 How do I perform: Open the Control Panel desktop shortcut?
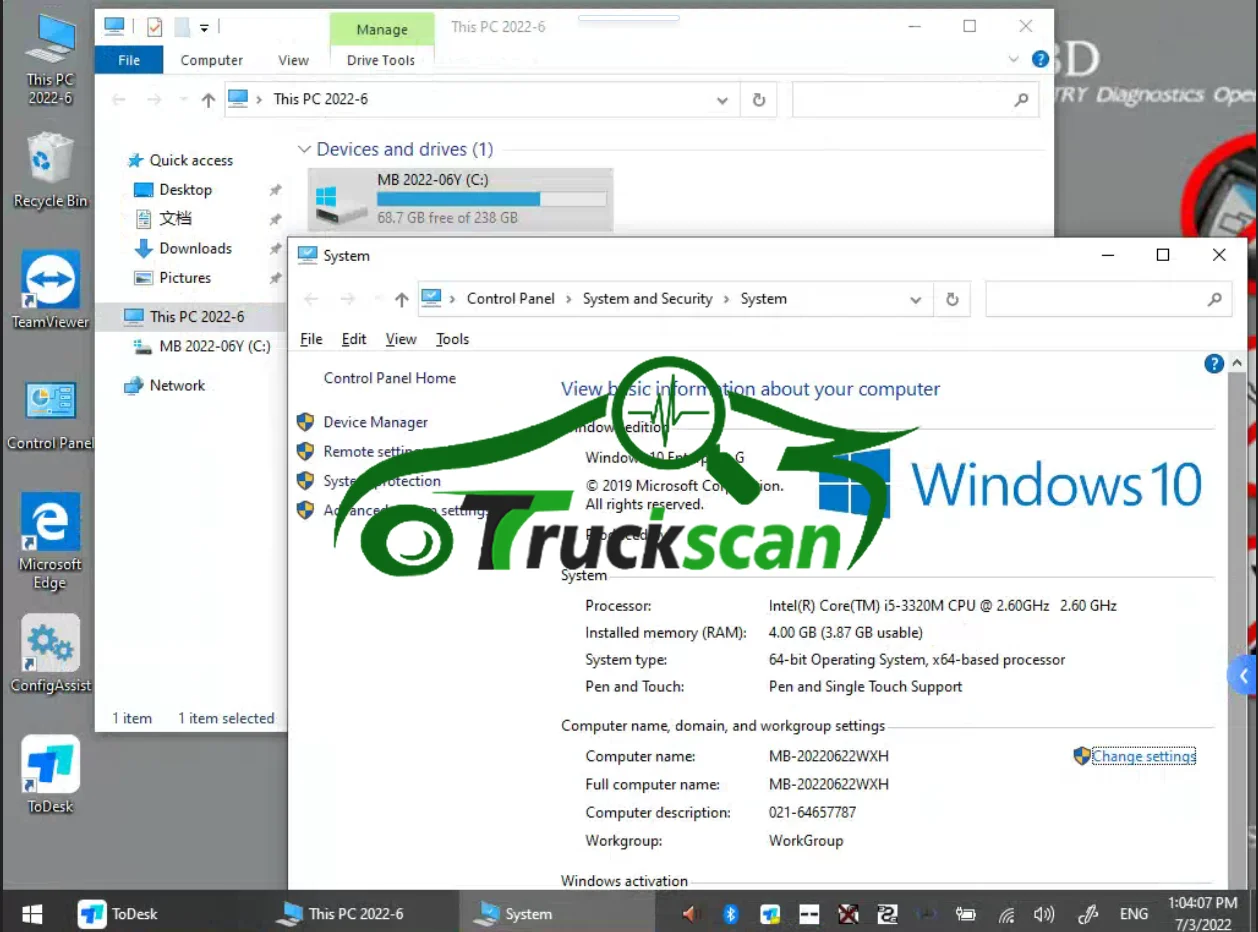click(x=50, y=415)
